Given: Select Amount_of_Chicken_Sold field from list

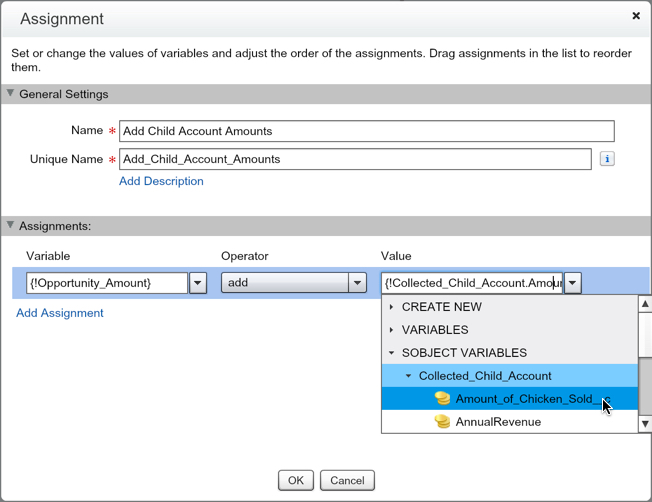Looking at the screenshot, I should (527, 399).
